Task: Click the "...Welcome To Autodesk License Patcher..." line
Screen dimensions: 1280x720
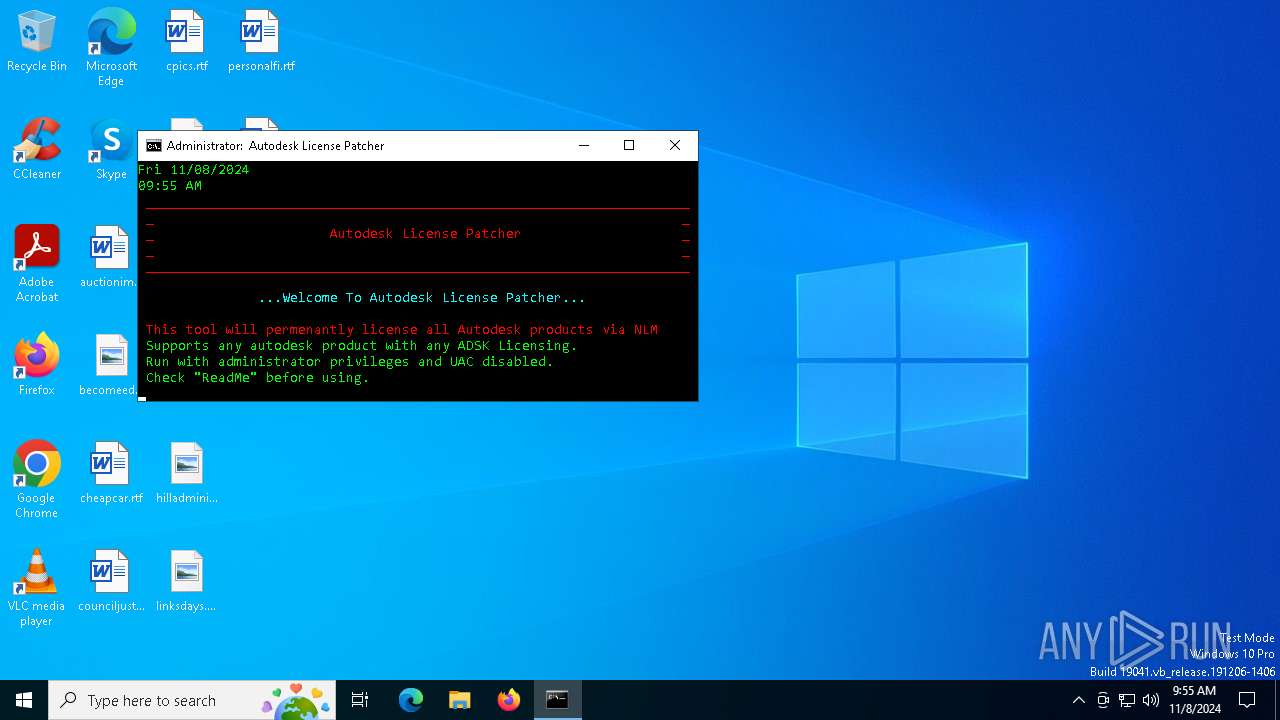Action: coord(422,297)
